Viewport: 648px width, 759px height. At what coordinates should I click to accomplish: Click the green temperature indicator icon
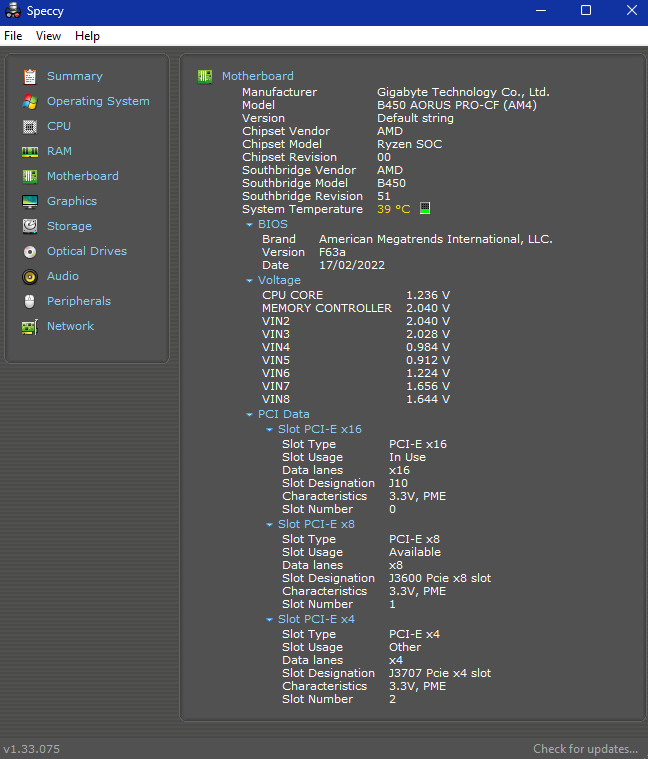pyautogui.click(x=424, y=208)
